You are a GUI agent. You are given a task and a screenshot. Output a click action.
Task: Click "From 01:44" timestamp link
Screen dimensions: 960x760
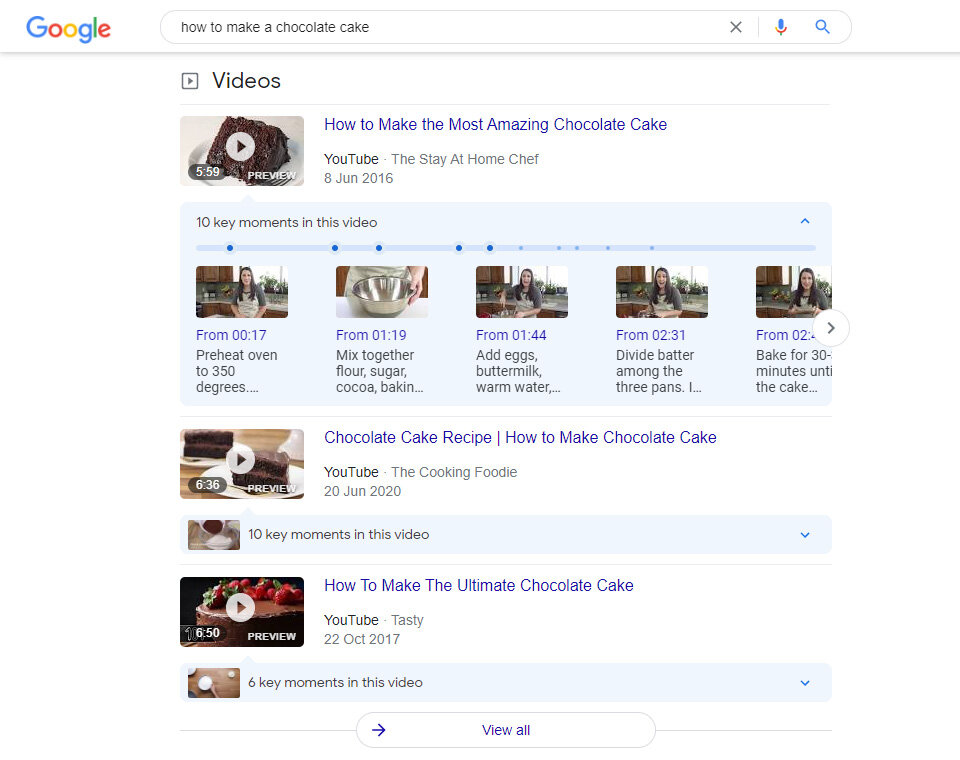pyautogui.click(x=511, y=335)
